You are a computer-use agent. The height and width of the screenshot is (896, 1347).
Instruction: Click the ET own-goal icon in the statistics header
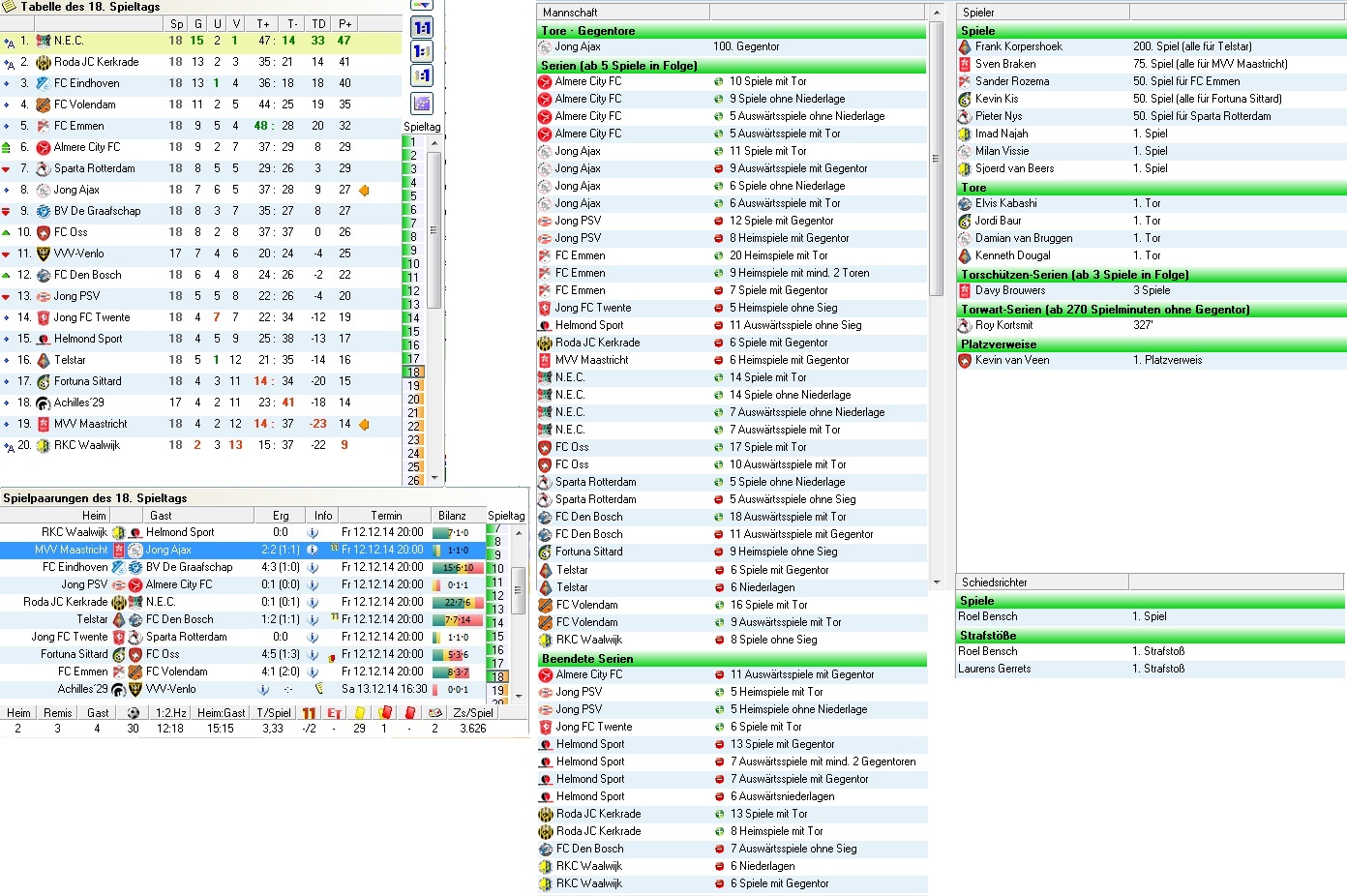click(x=334, y=713)
